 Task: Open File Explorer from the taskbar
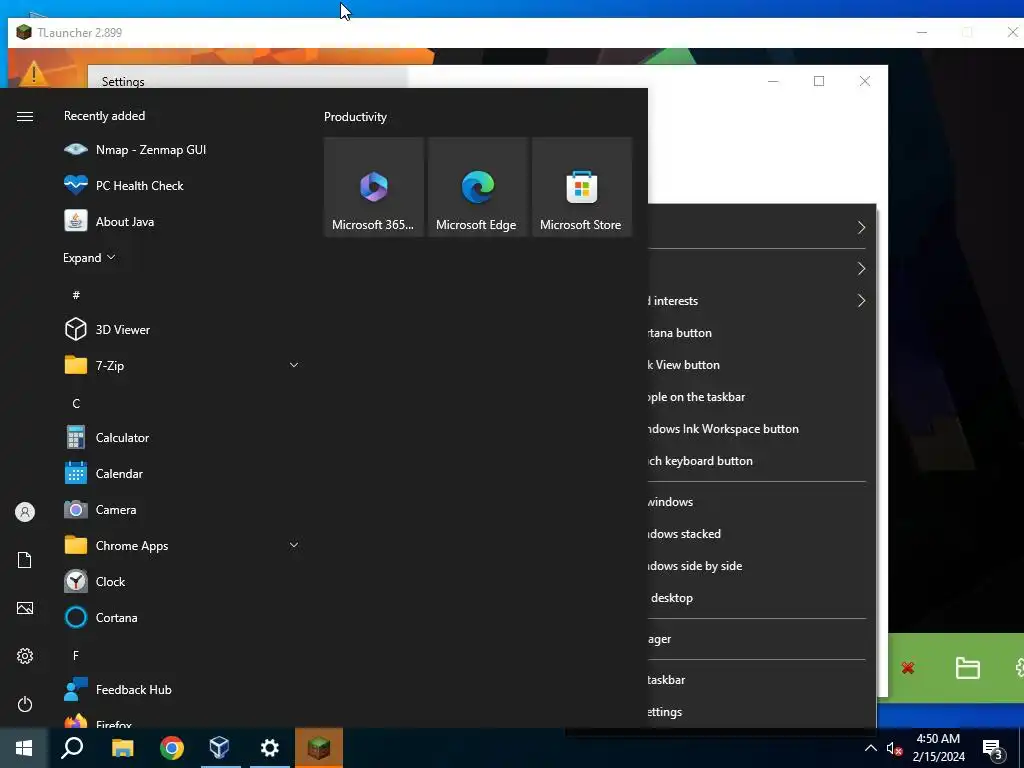coord(122,748)
